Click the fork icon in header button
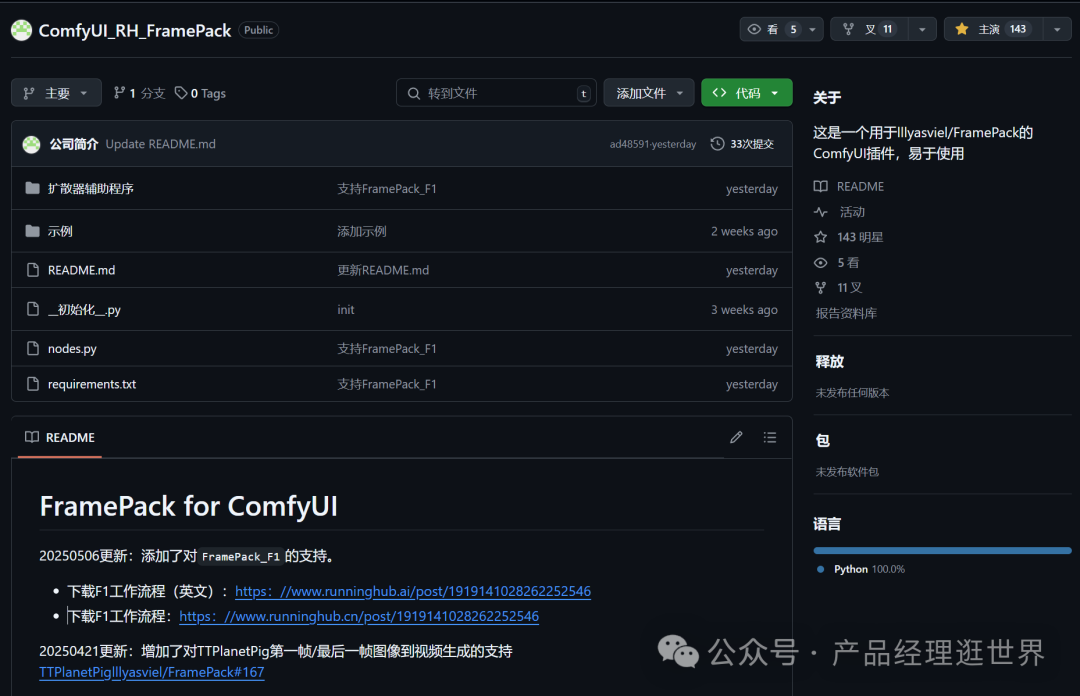1080x696 pixels. [x=849, y=29]
